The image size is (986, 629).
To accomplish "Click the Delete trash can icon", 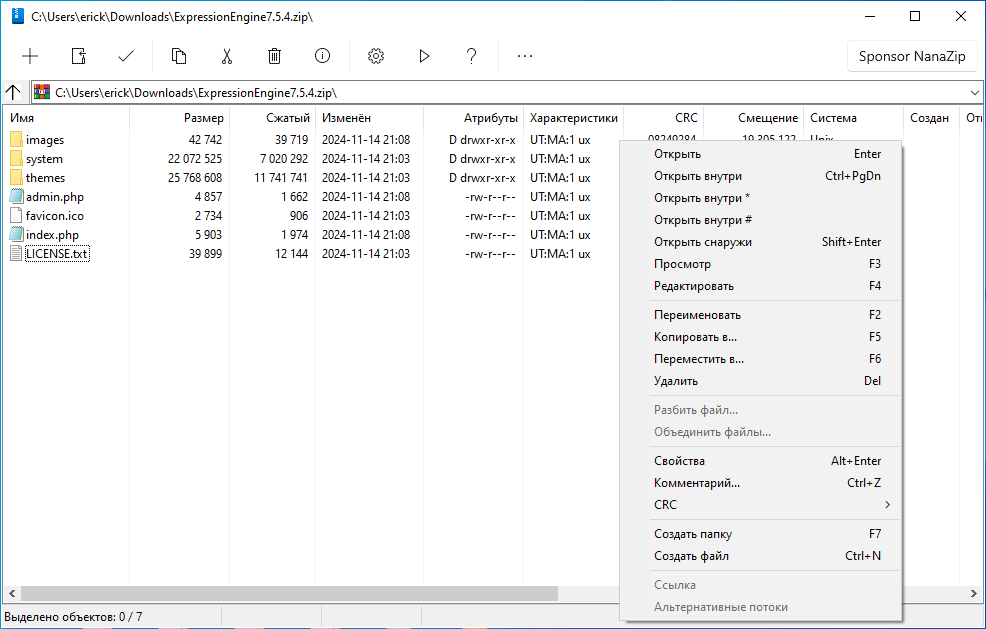I will coord(274,56).
